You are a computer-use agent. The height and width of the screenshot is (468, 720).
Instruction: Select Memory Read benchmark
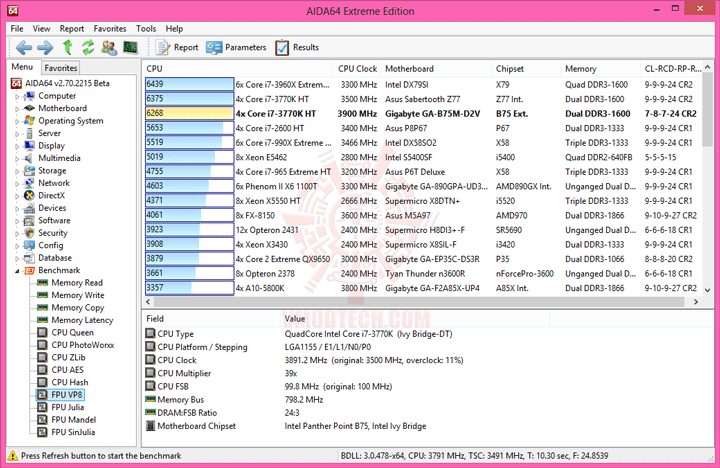[x=77, y=282]
